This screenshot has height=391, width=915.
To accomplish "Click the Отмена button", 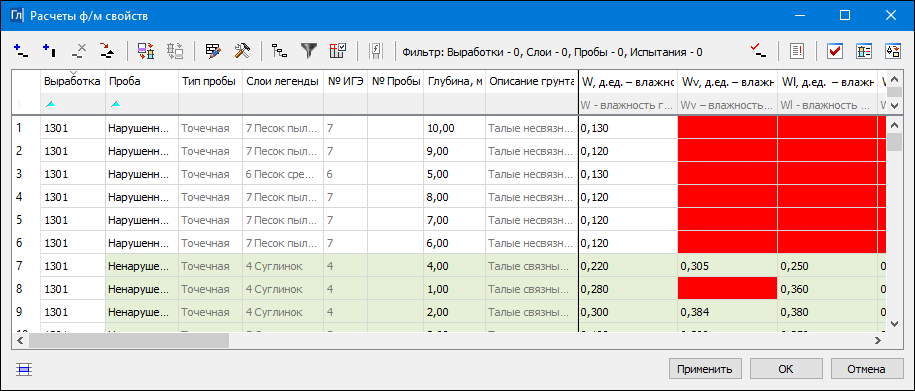I will click(867, 369).
